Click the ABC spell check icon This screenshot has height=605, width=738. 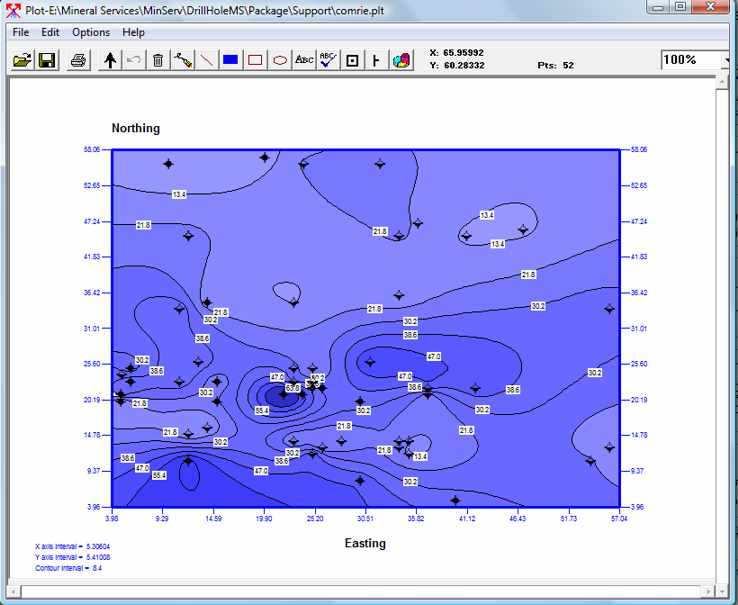coord(328,60)
